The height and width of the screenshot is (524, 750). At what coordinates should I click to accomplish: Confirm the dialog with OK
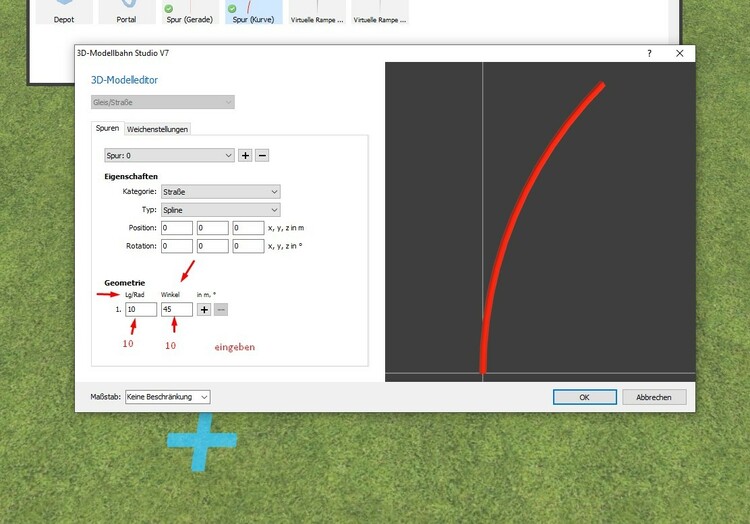tap(585, 397)
